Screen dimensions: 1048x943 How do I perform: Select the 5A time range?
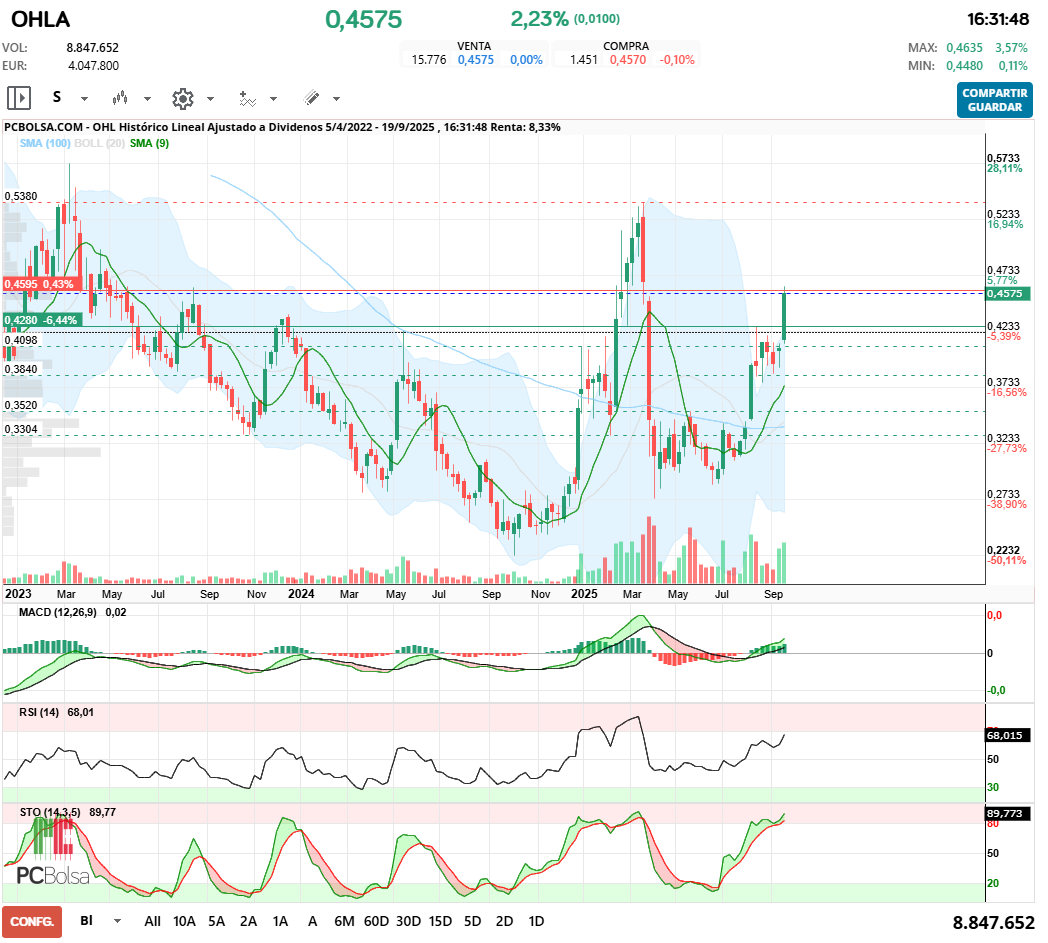pyautogui.click(x=217, y=921)
